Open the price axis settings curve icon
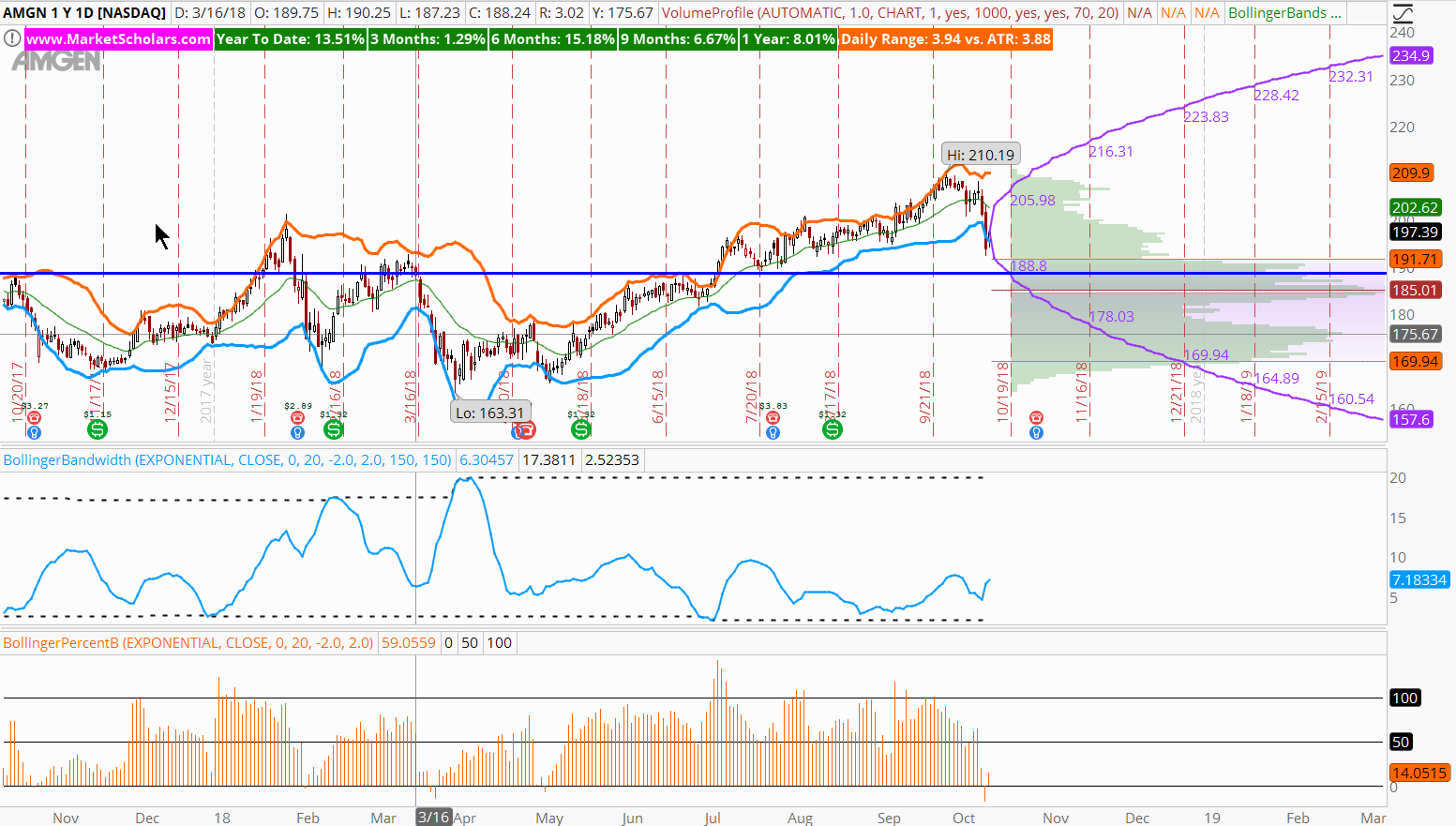The height and width of the screenshot is (826, 1456). click(x=1403, y=13)
